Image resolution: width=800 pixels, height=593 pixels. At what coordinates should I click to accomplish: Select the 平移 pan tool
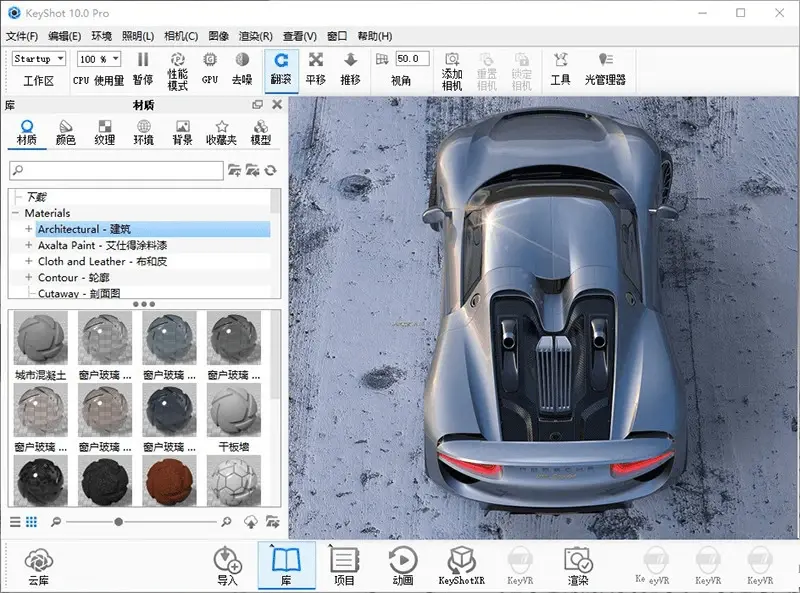point(316,68)
